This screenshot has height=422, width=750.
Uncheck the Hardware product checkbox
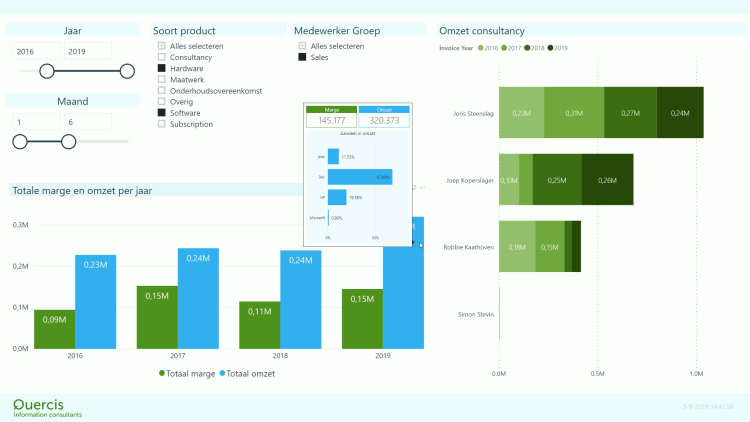click(x=162, y=69)
